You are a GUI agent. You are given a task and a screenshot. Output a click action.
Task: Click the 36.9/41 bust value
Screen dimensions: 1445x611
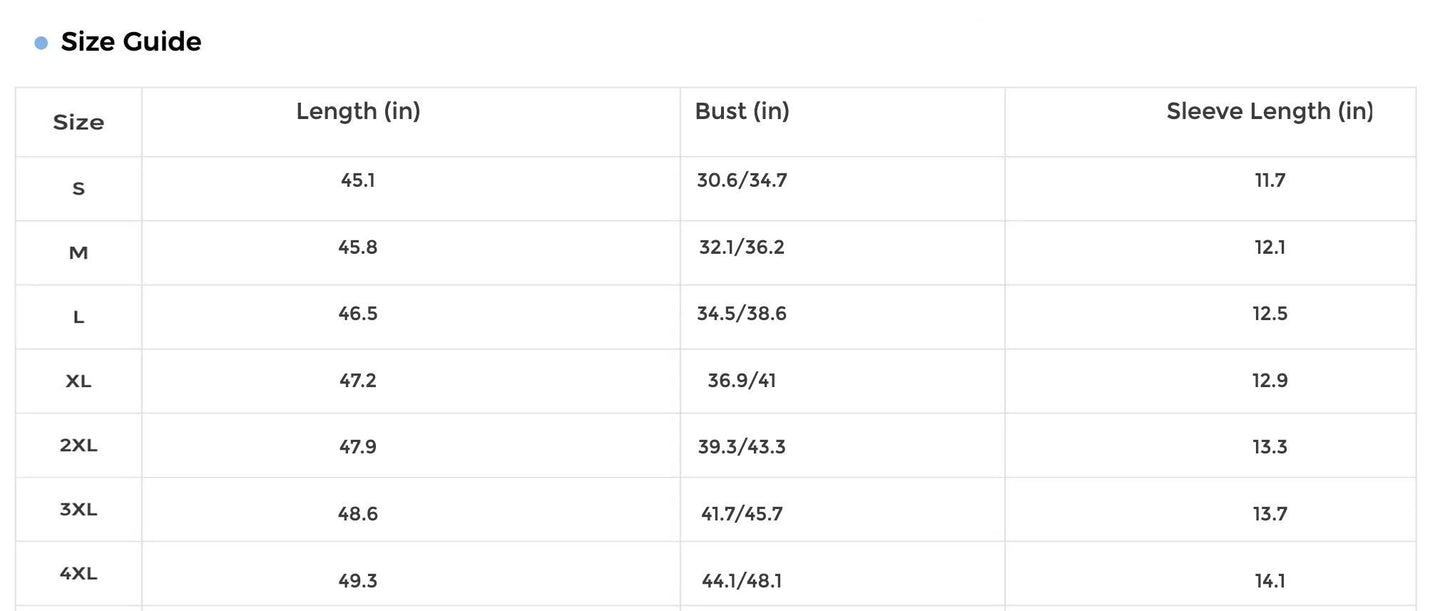click(741, 381)
